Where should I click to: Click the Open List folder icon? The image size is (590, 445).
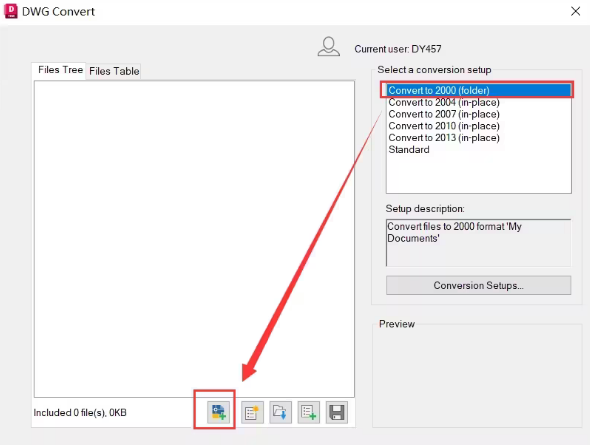pyautogui.click(x=280, y=412)
